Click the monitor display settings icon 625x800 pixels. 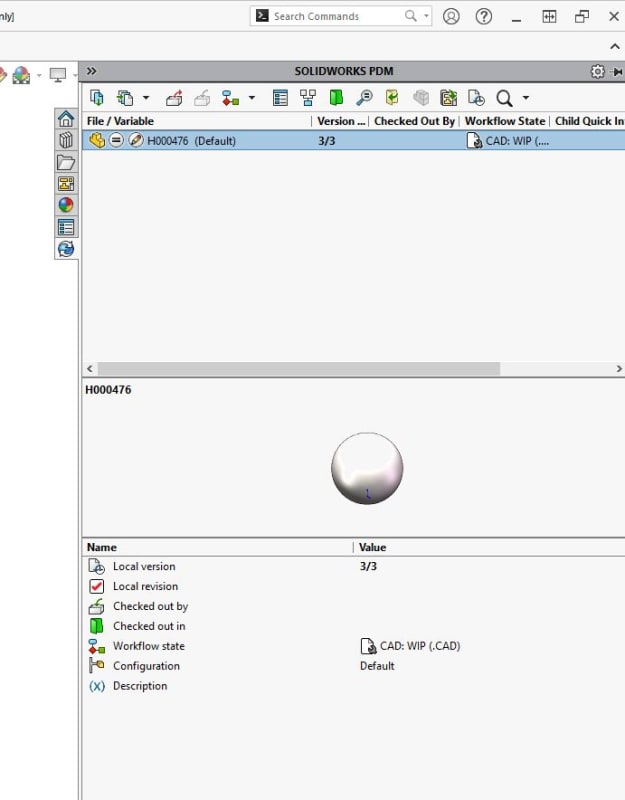click(x=58, y=75)
